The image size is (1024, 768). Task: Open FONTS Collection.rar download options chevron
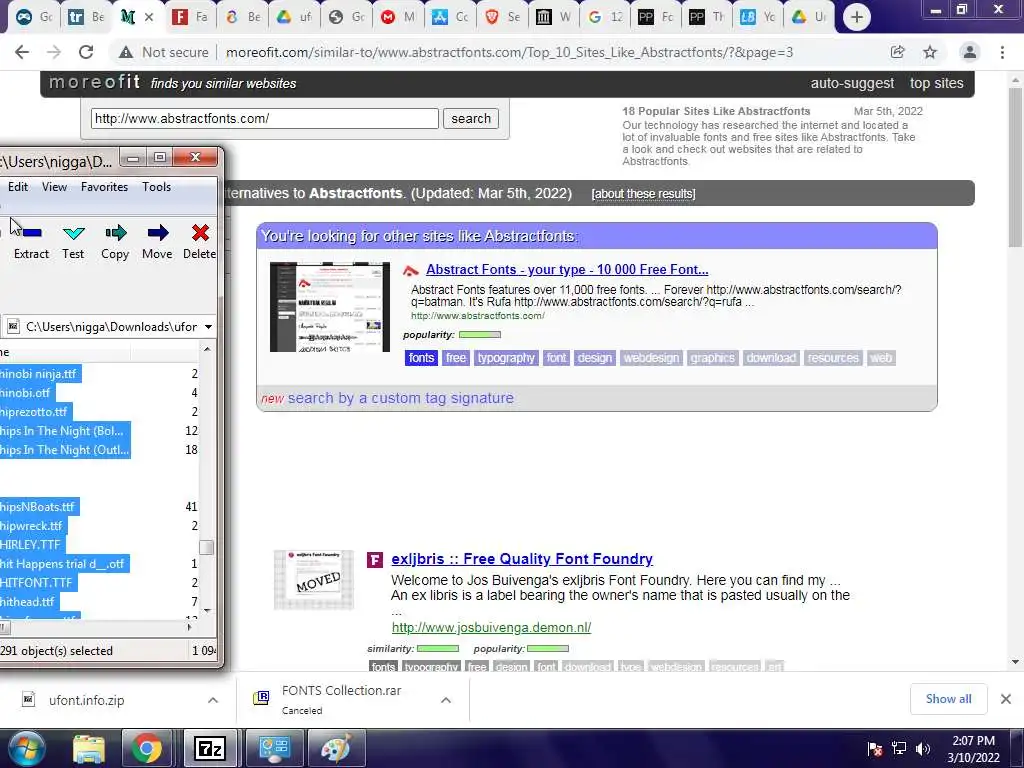[x=446, y=700]
